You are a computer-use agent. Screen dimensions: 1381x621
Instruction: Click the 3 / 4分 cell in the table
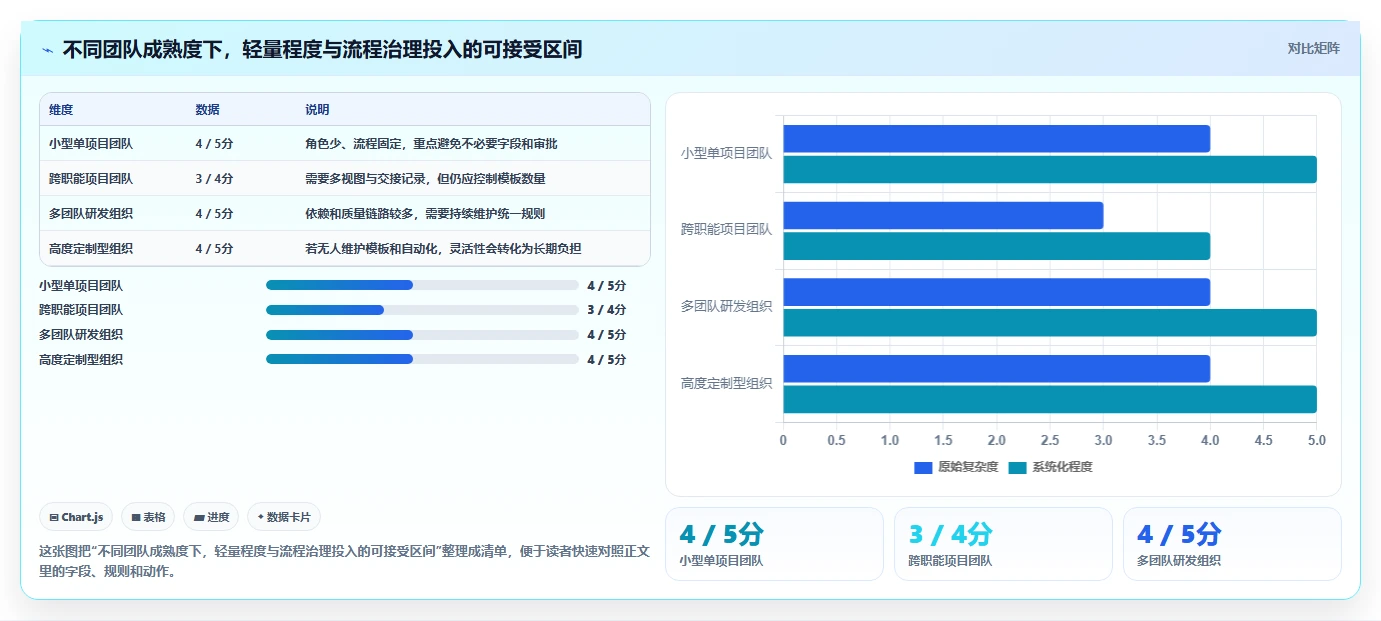click(214, 179)
